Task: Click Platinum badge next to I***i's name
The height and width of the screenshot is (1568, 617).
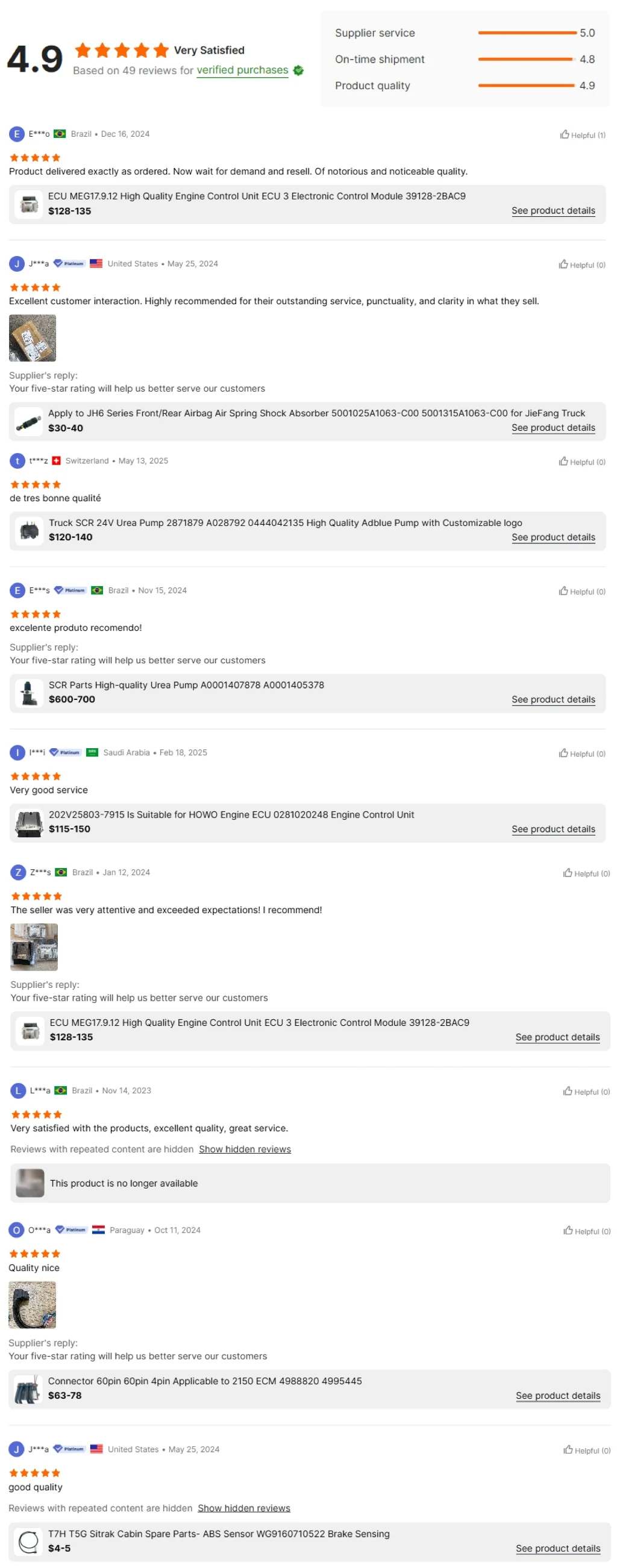Action: click(65, 753)
